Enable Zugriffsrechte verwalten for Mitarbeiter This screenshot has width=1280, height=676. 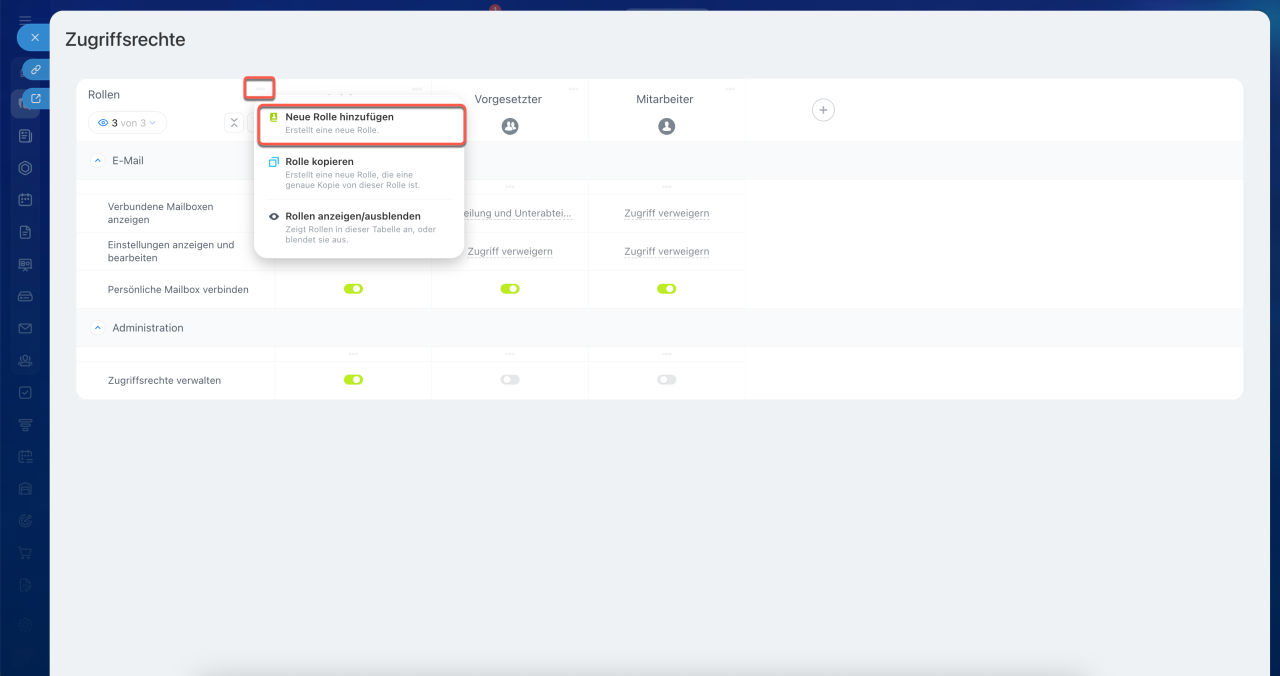pyautogui.click(x=667, y=380)
